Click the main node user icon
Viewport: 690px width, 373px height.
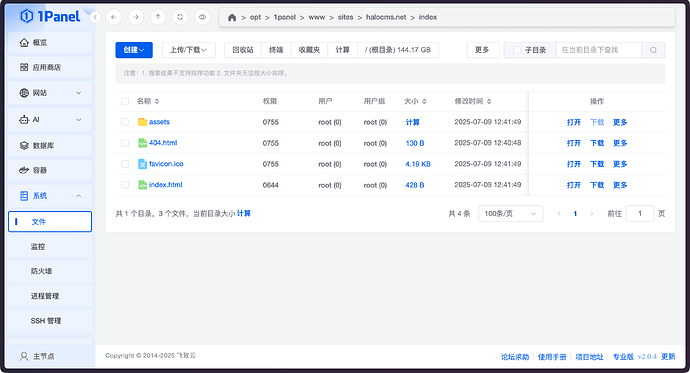24,356
